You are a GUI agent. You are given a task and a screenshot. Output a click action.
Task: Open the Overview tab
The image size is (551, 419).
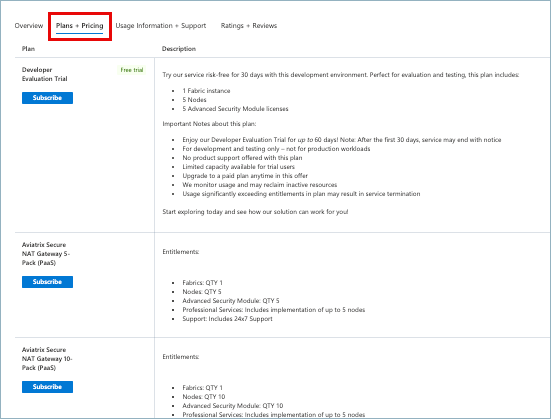pos(29,26)
